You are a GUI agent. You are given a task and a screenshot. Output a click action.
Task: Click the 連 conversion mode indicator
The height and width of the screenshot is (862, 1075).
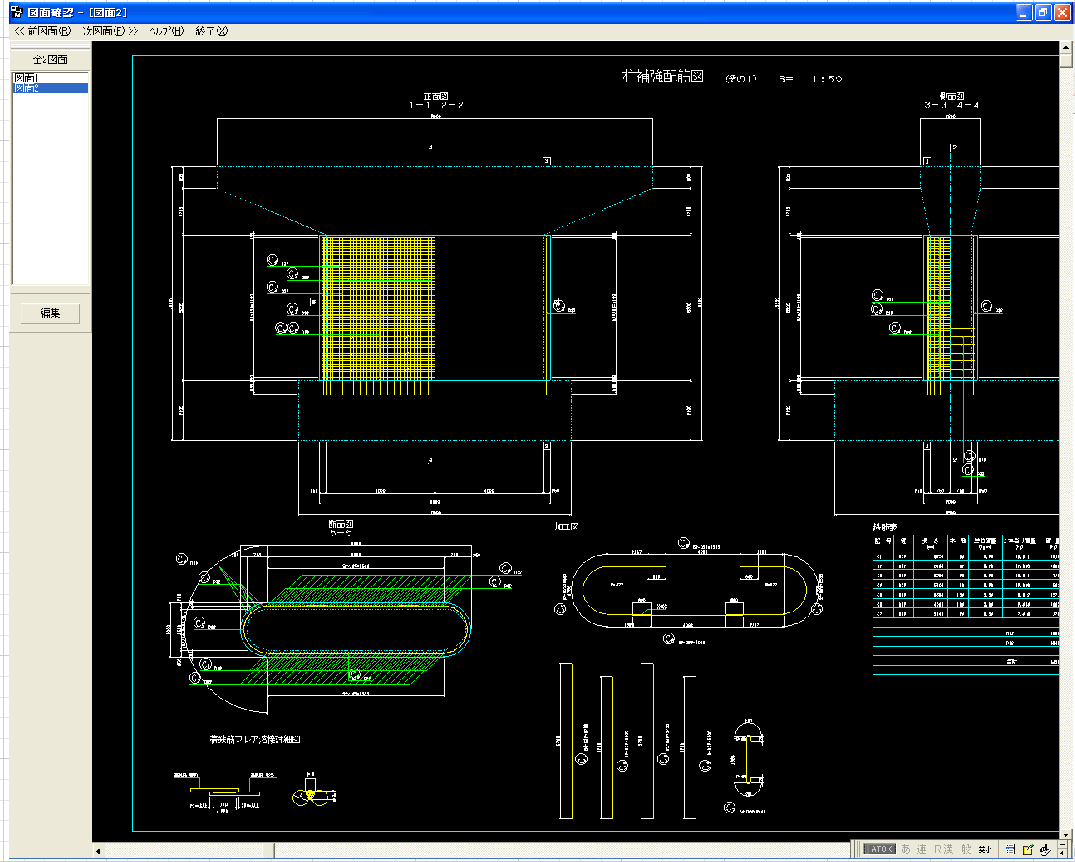[923, 849]
